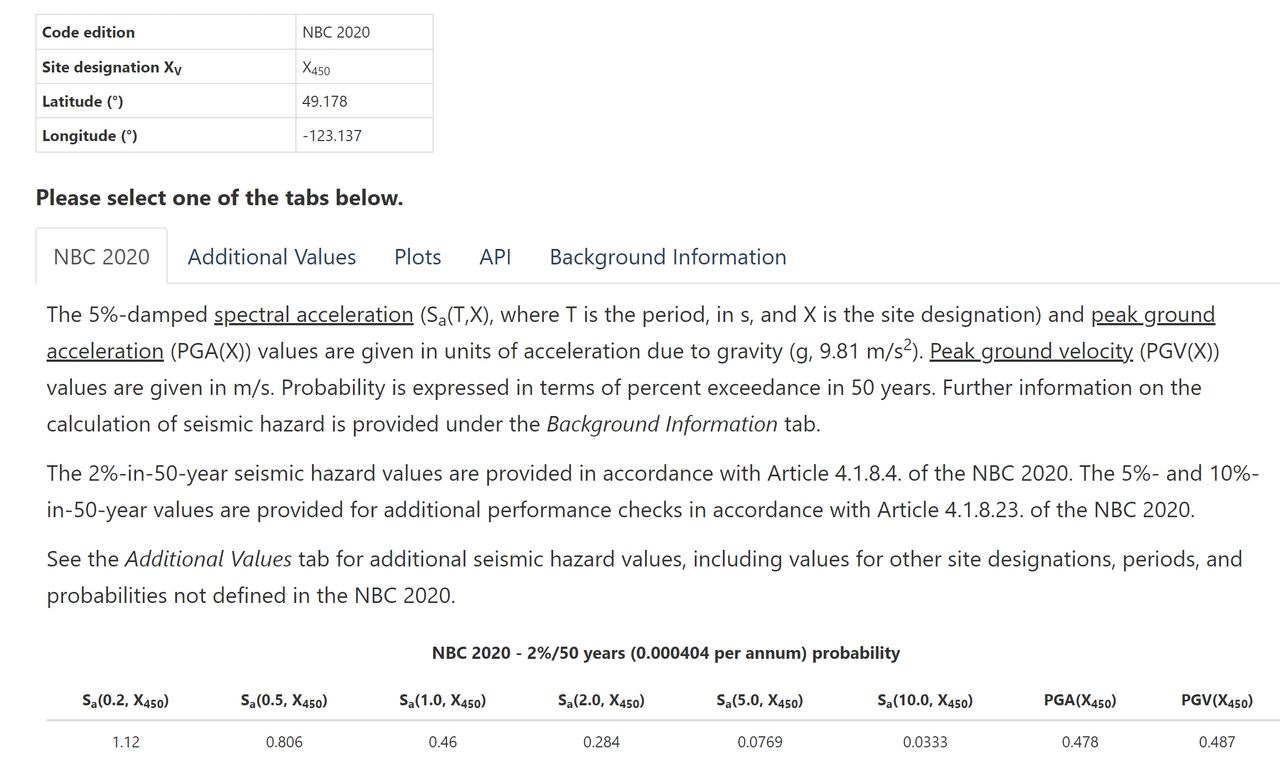Select the API tab
The image size is (1280, 780).
(495, 257)
